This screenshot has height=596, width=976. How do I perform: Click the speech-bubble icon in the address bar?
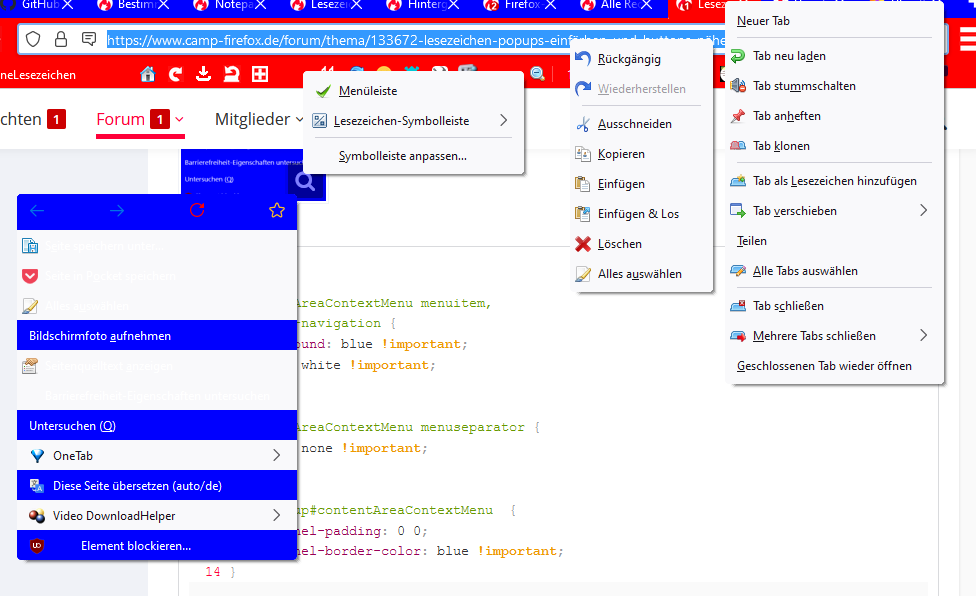point(89,39)
